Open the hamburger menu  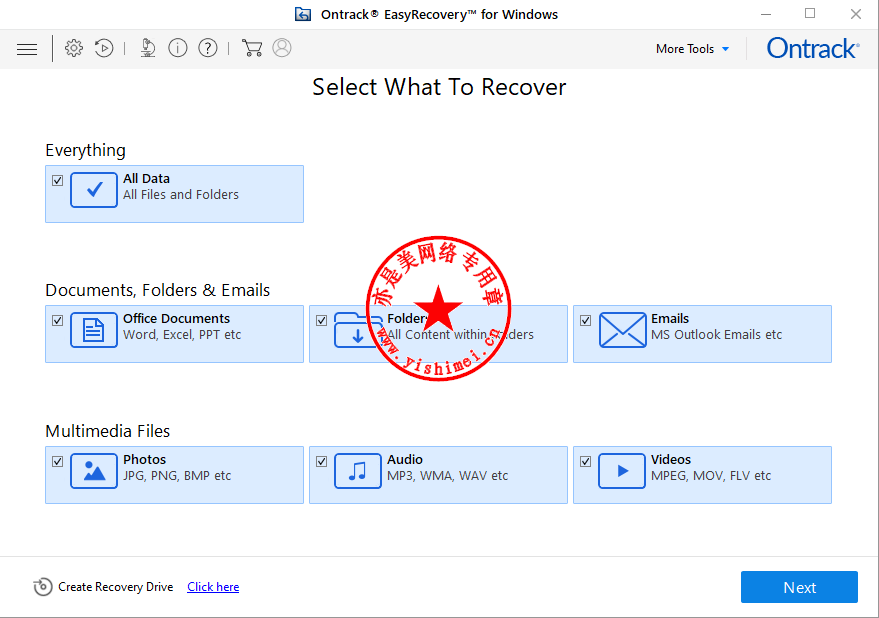point(27,49)
